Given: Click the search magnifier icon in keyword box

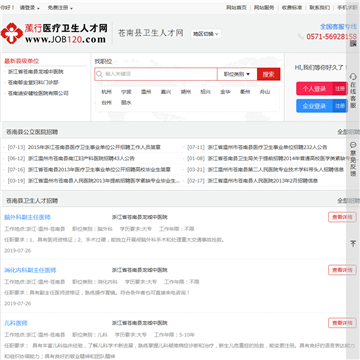Looking at the screenshot, I should [99, 74].
